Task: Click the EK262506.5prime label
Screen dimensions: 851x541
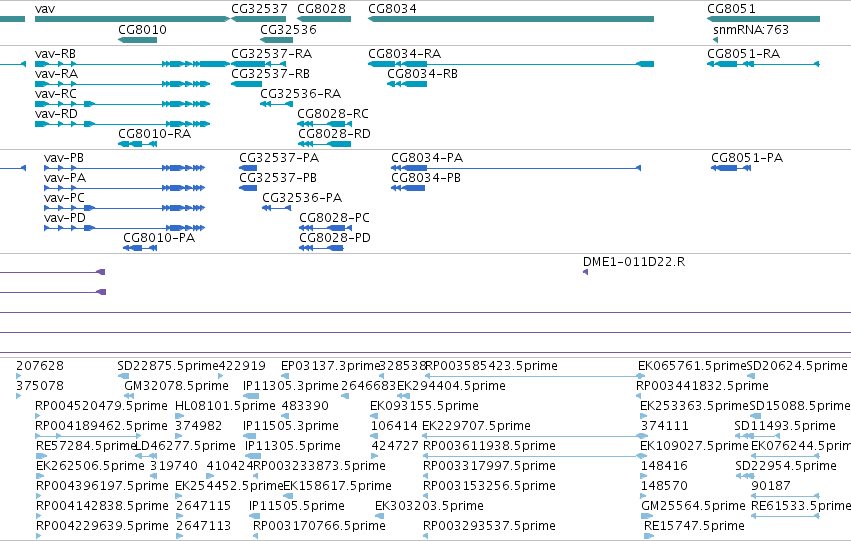Action: coord(90,466)
